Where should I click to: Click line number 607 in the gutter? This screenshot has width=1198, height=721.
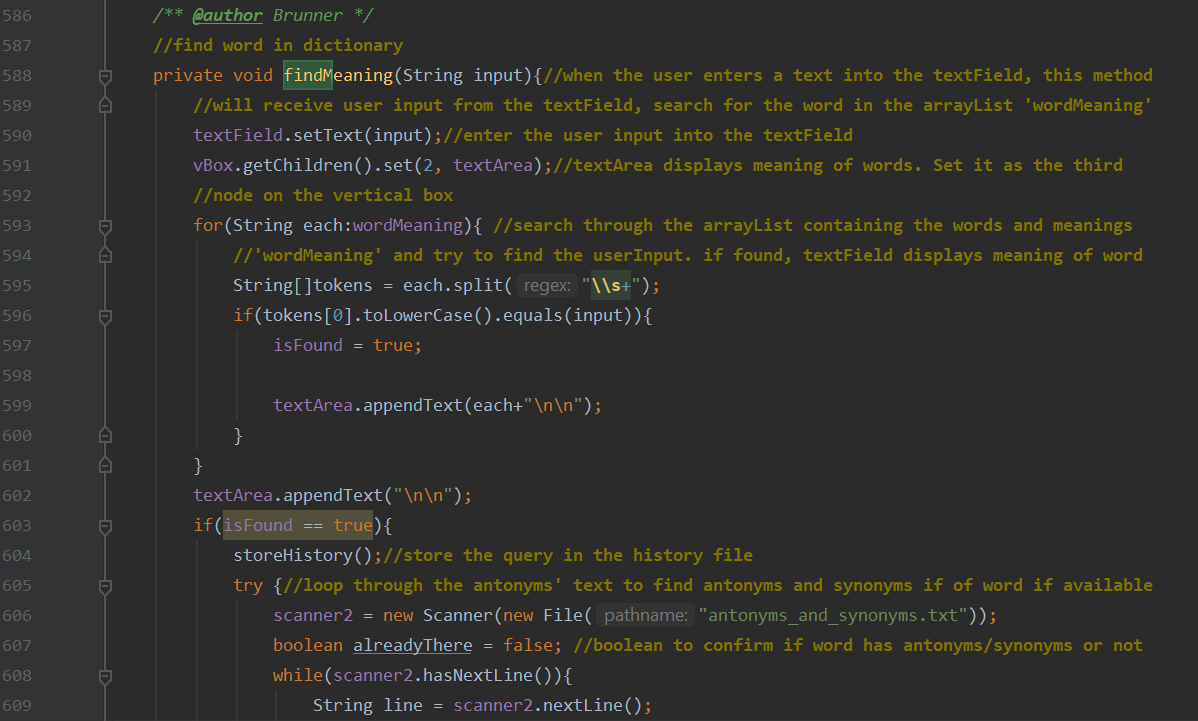(x=17, y=646)
